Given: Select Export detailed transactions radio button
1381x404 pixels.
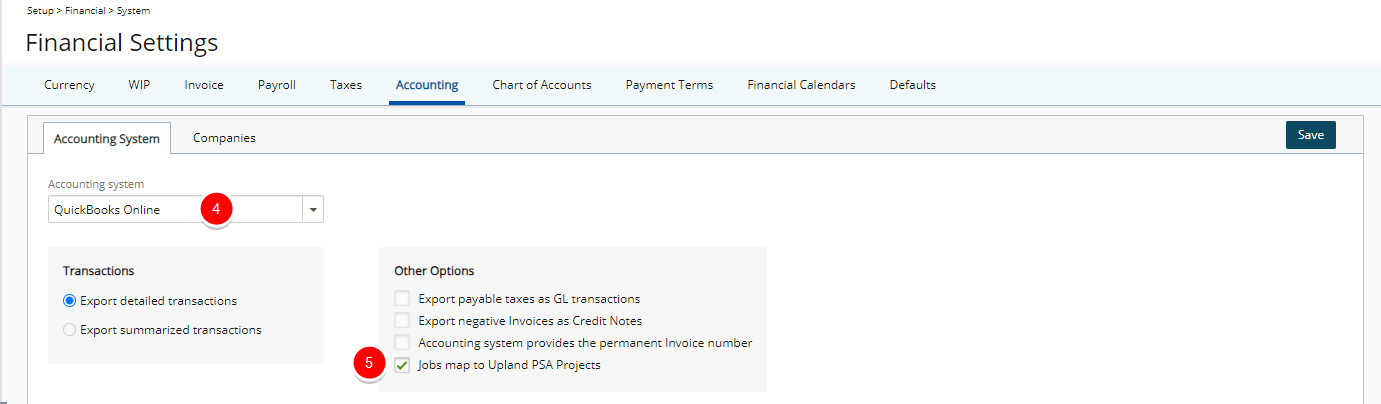Looking at the screenshot, I should tap(70, 300).
